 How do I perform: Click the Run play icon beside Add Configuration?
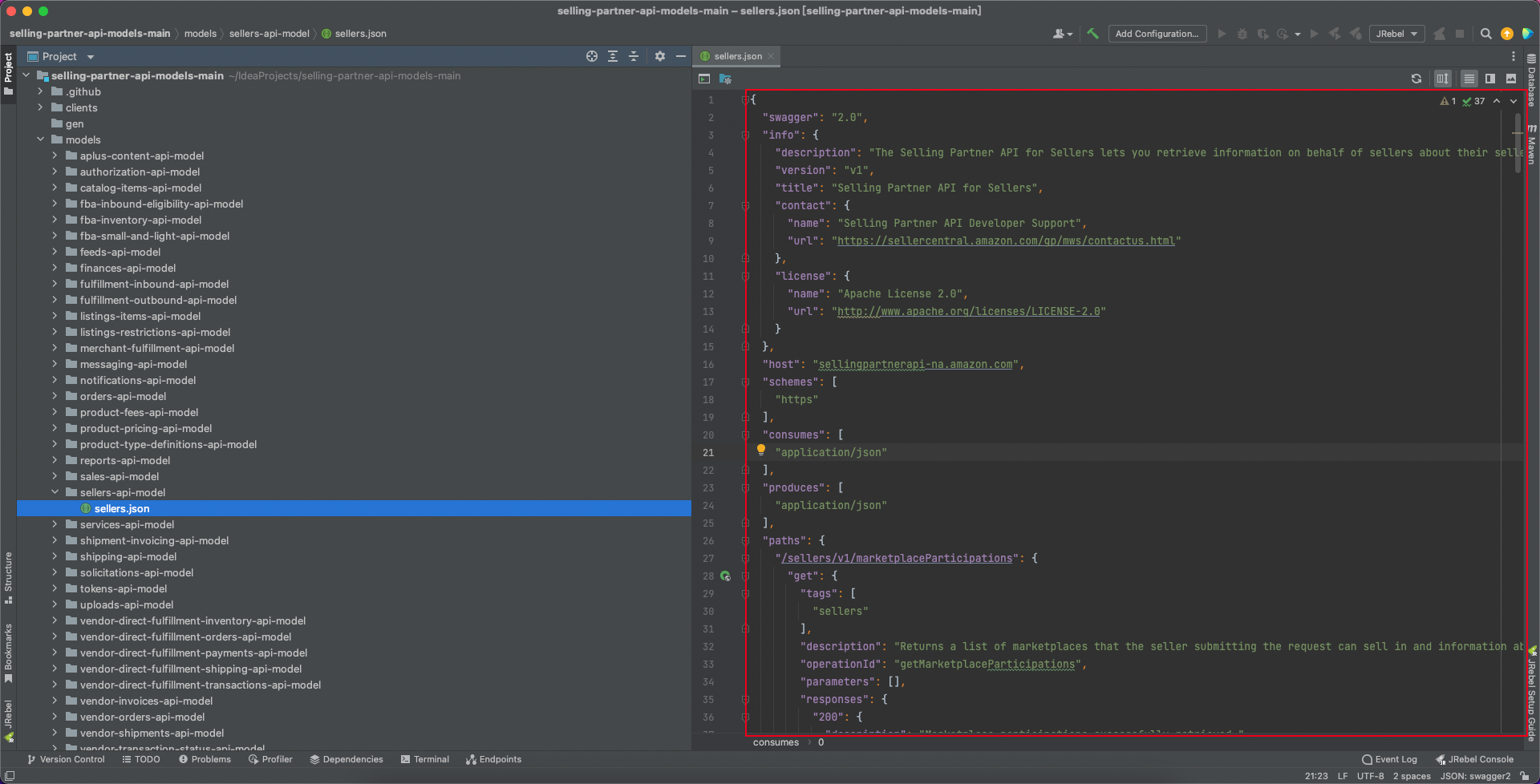[1222, 34]
